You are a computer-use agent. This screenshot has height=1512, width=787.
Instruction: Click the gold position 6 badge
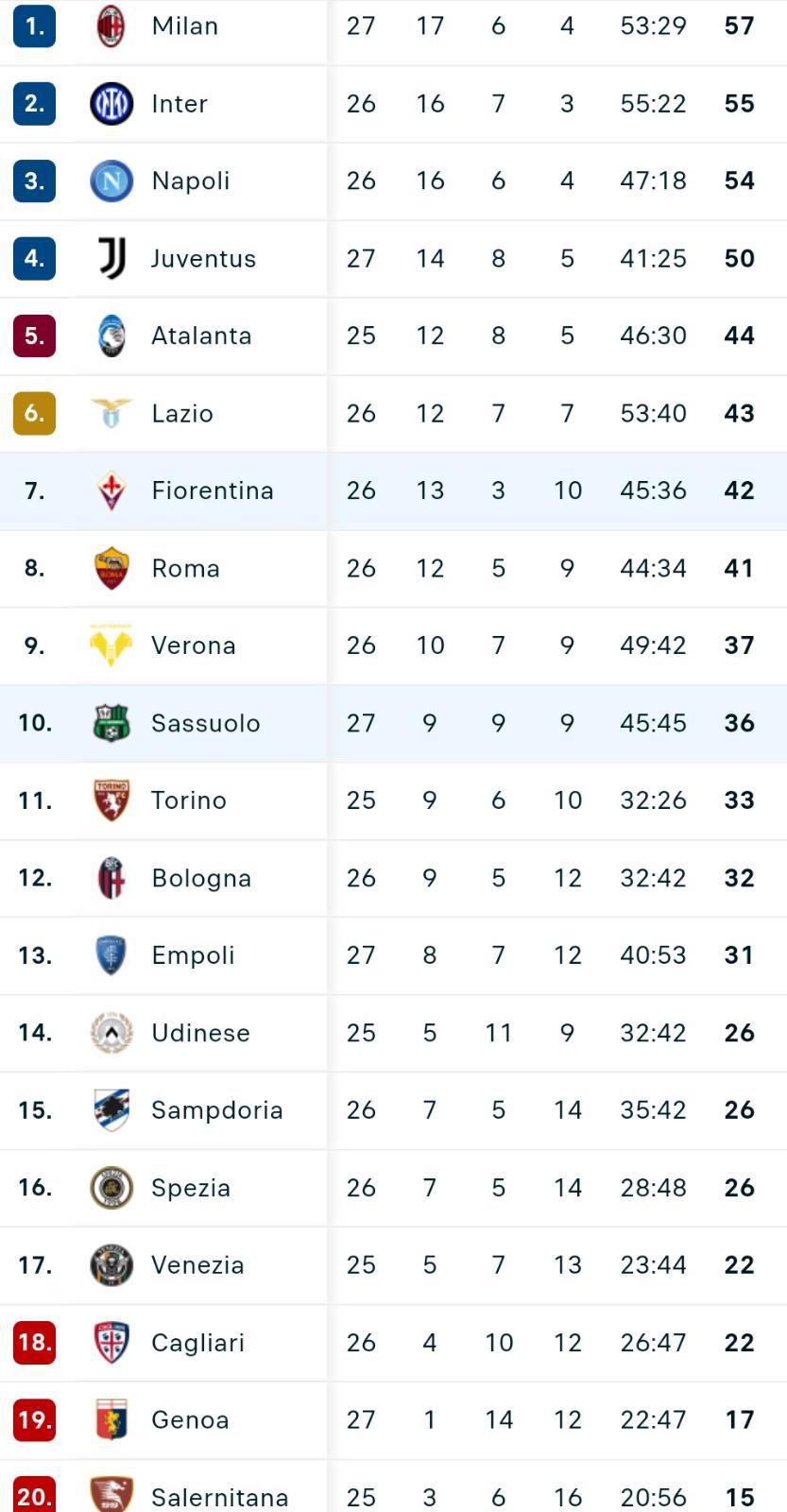tap(34, 413)
